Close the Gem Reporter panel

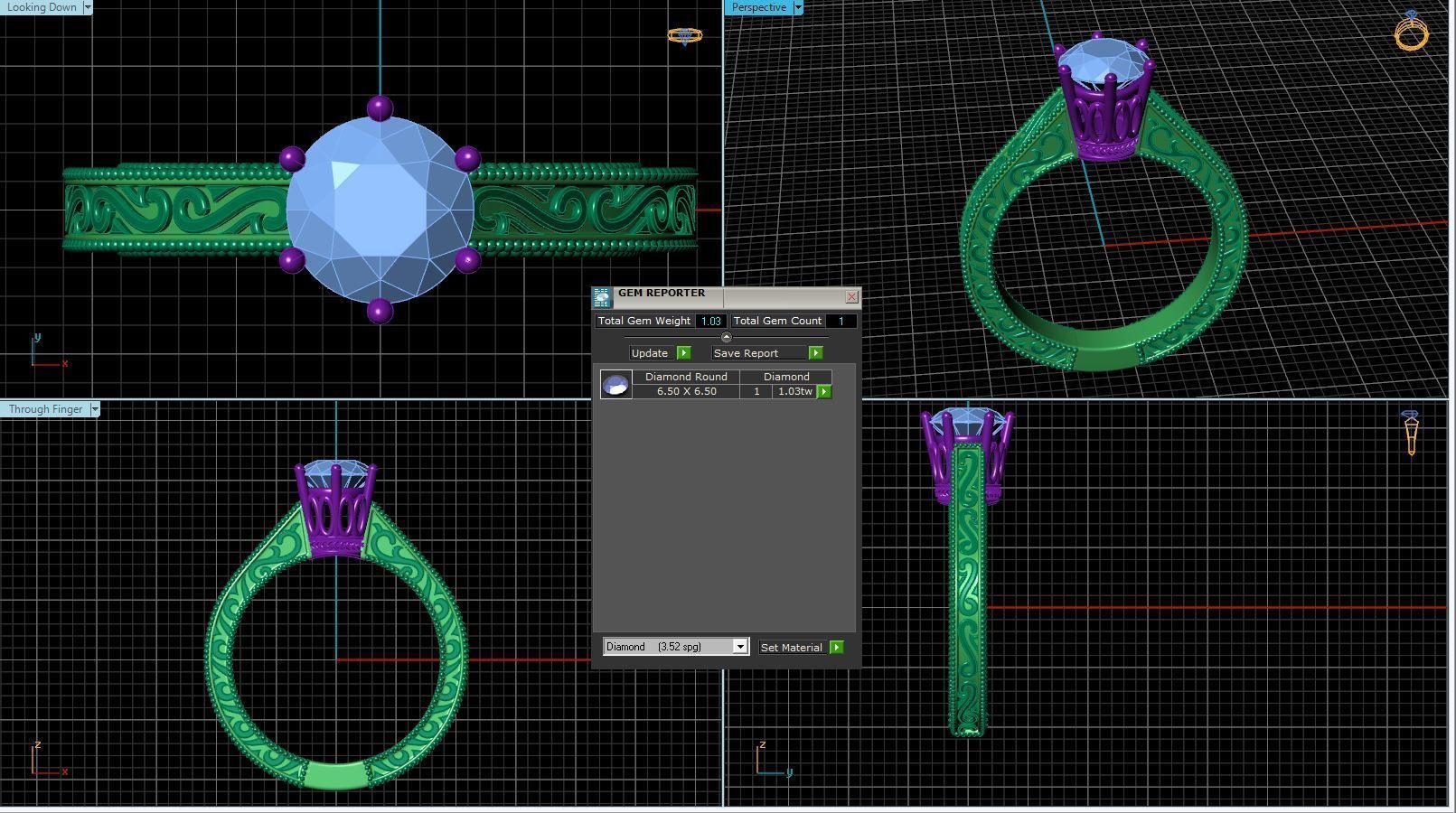tap(851, 296)
